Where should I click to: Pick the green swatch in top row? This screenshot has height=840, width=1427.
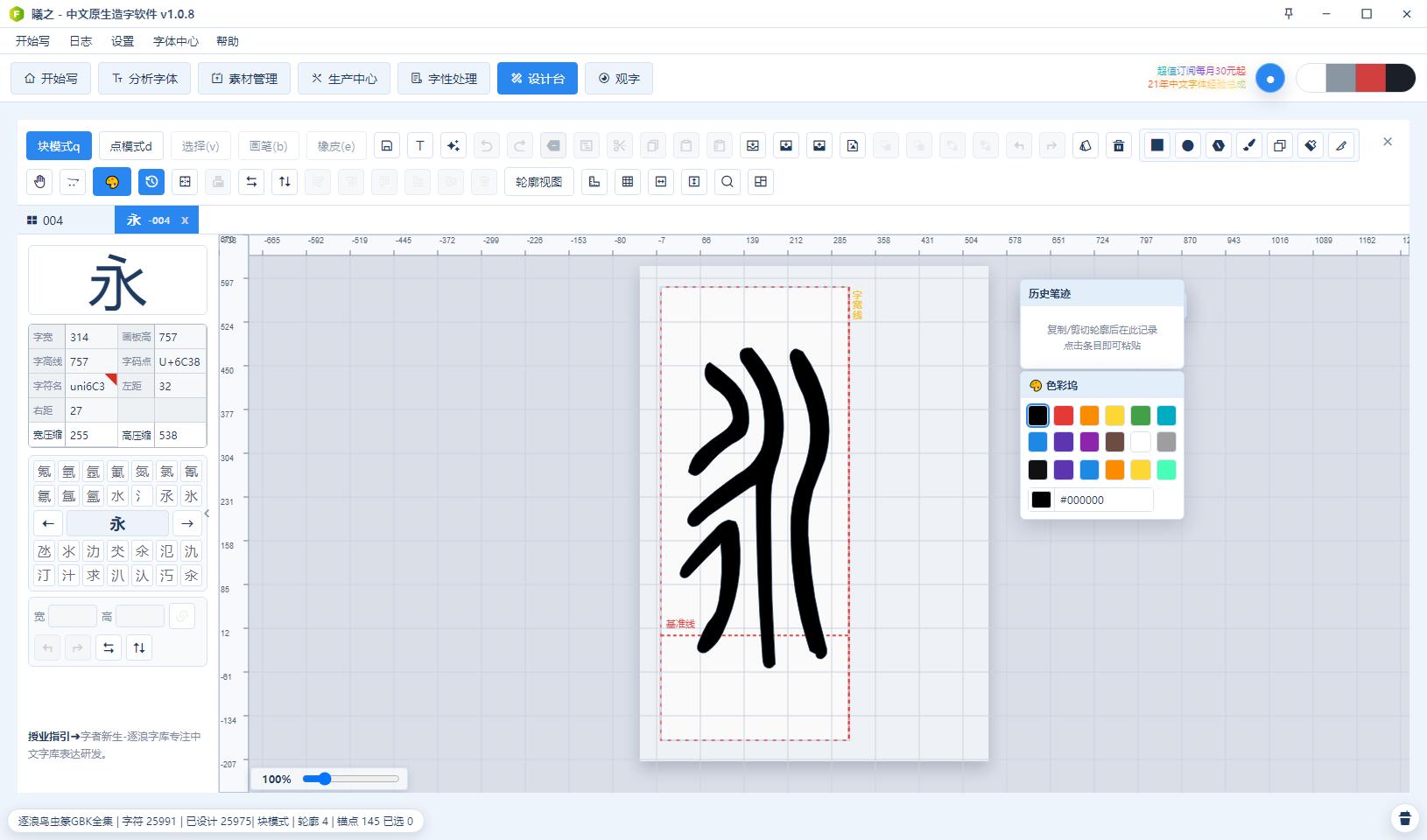(x=1141, y=416)
